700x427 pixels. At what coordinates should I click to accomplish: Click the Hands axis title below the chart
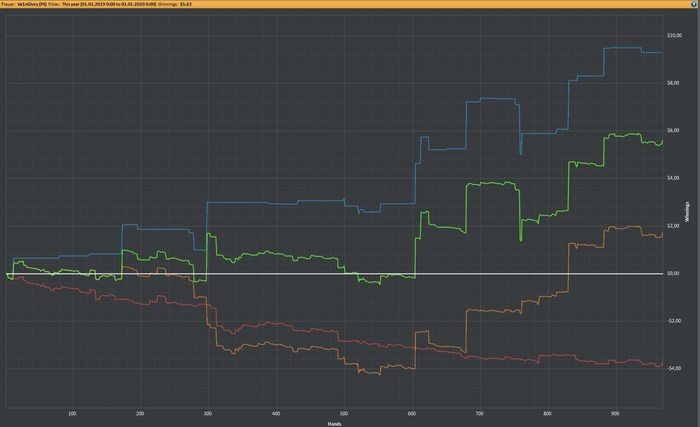coord(334,424)
